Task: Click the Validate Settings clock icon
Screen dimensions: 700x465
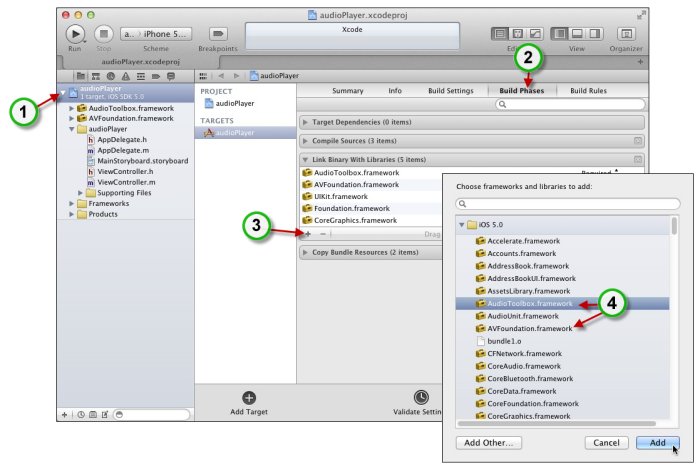Action: [421, 397]
